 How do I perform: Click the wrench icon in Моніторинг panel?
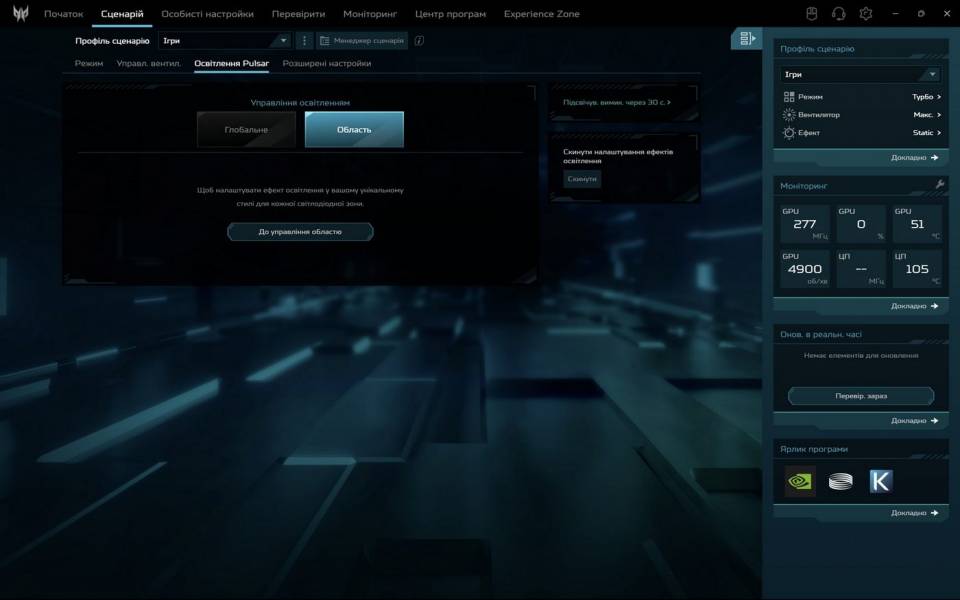tap(939, 185)
